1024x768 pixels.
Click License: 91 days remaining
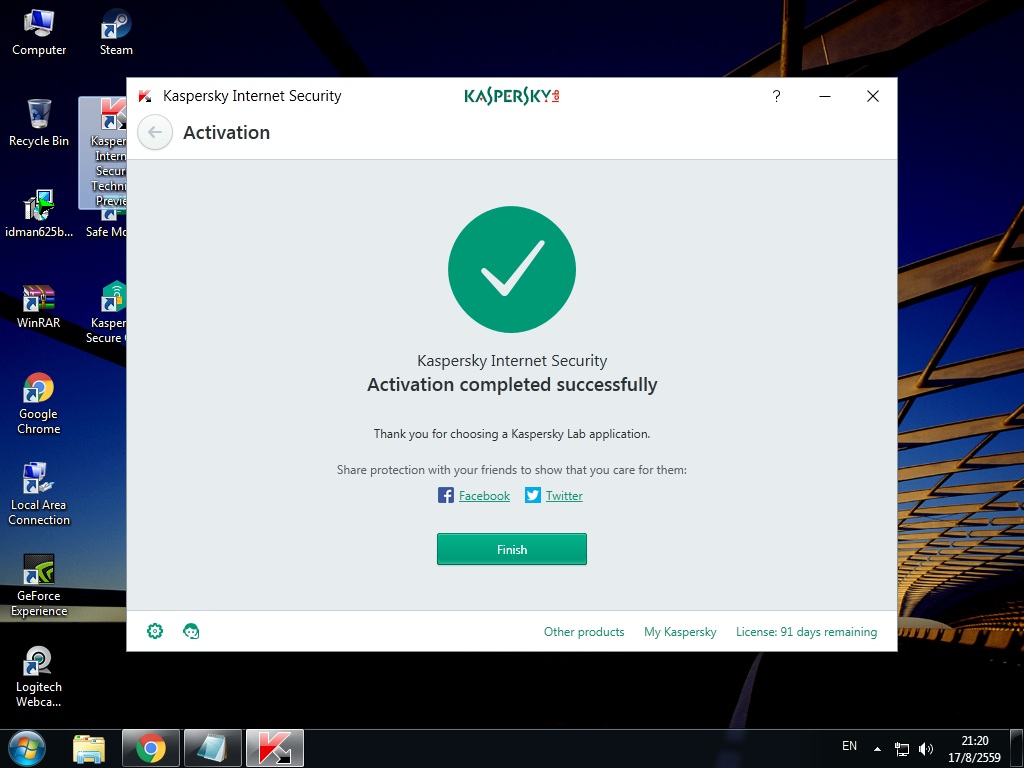click(806, 632)
